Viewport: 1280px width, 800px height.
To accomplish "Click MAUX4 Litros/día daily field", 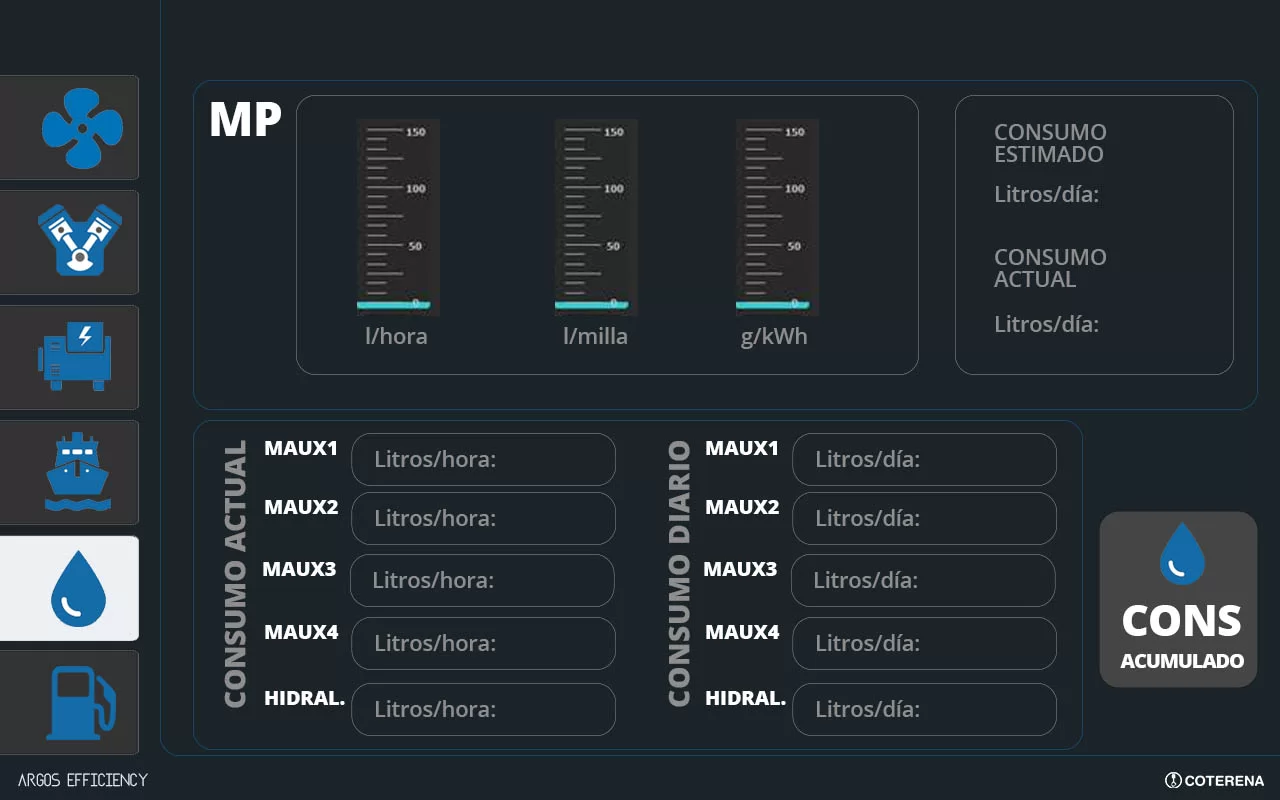I will coord(924,643).
